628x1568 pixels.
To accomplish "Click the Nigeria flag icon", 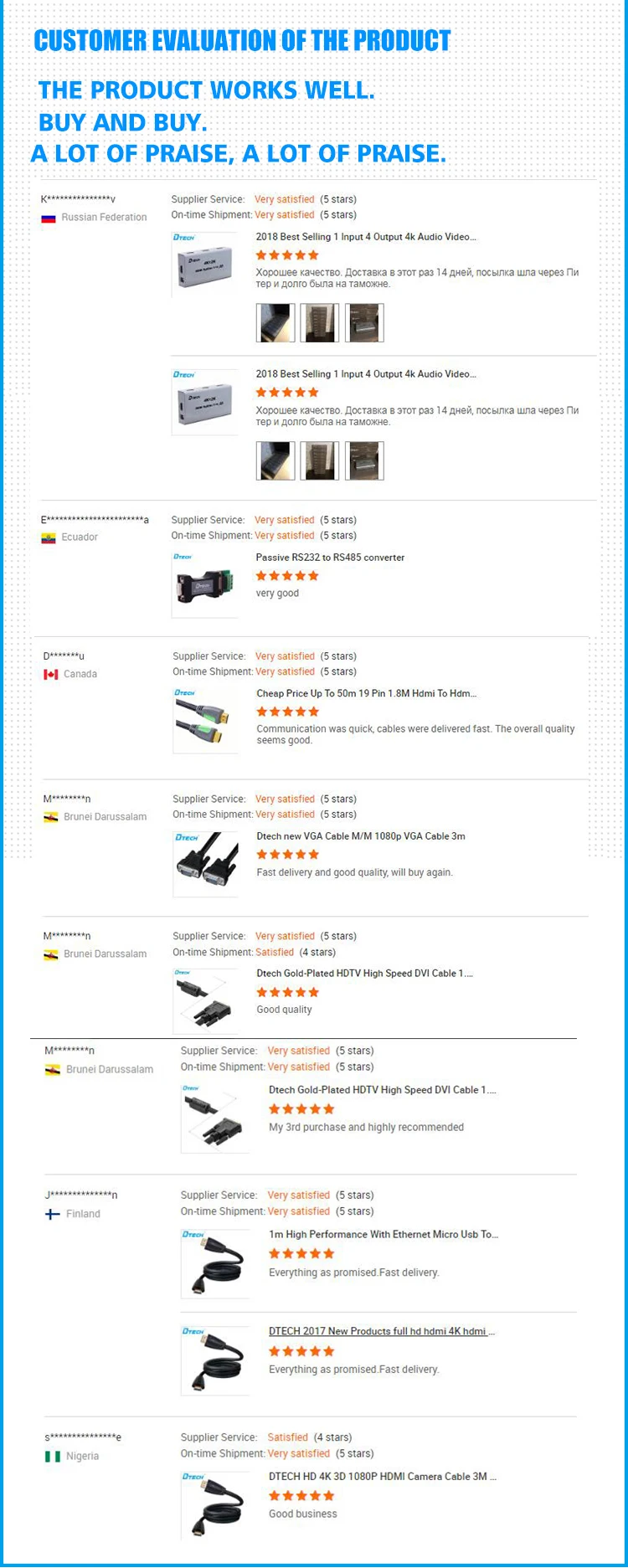I will pyautogui.click(x=52, y=1456).
